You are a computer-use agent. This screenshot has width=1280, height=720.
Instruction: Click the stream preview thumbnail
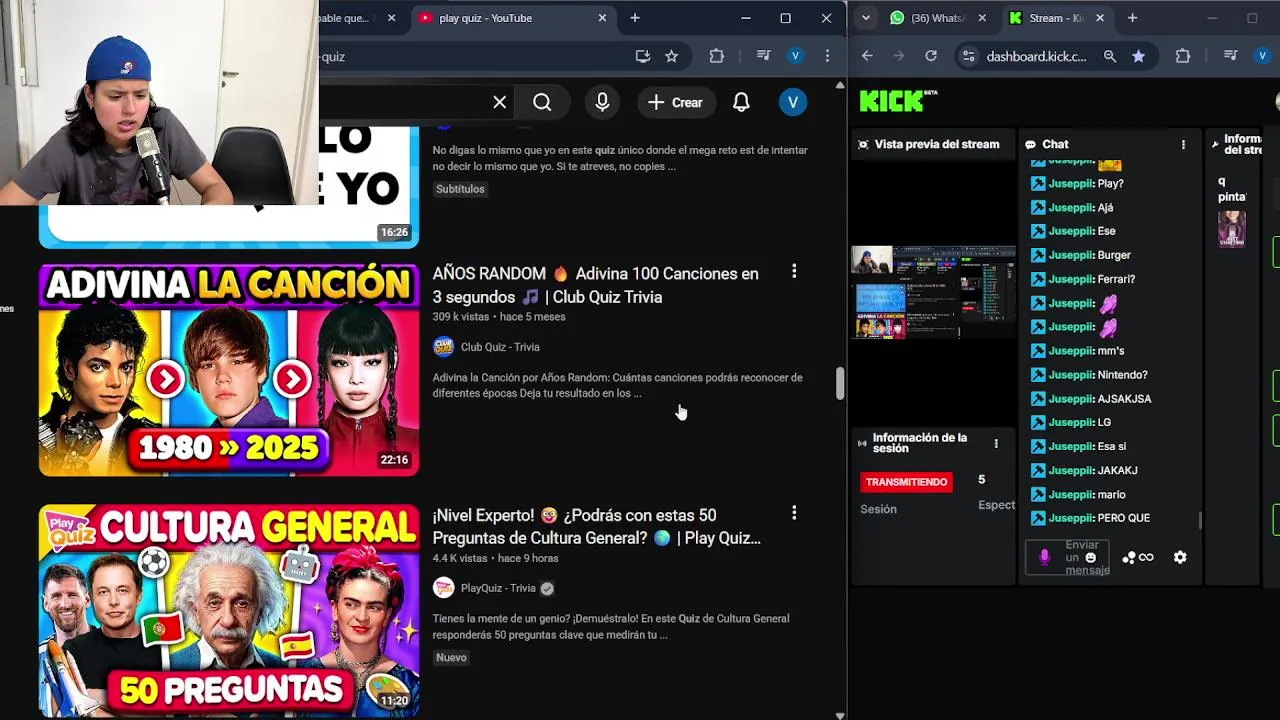click(933, 292)
